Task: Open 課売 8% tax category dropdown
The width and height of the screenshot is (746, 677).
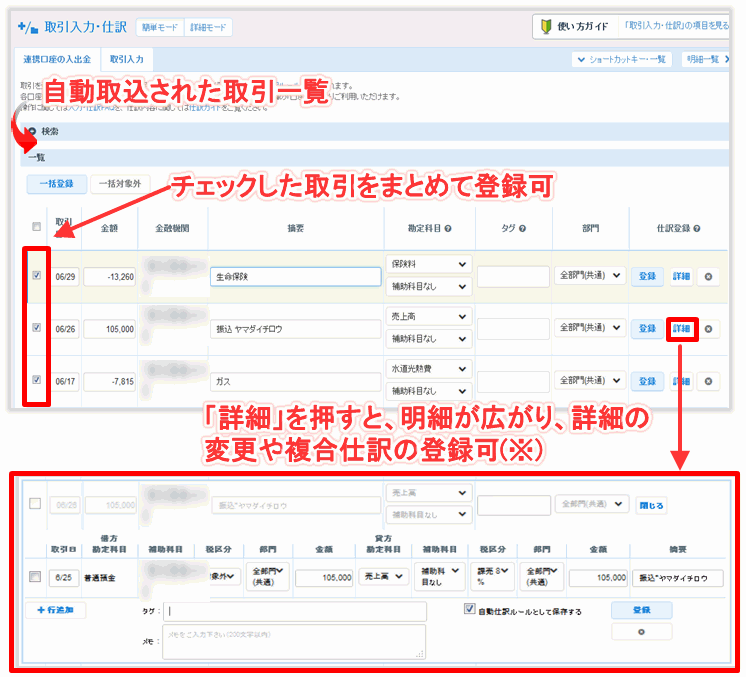Action: pos(492,576)
